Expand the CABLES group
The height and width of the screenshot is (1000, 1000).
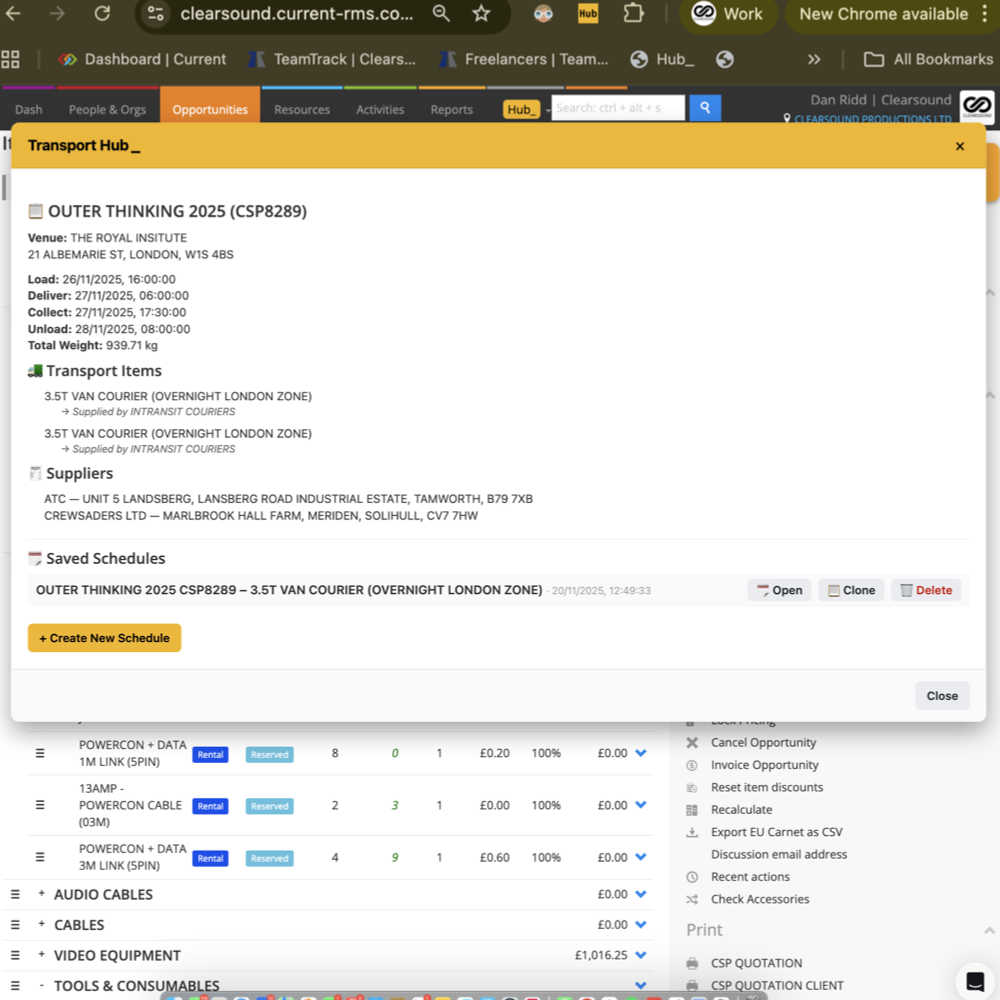pos(41,924)
